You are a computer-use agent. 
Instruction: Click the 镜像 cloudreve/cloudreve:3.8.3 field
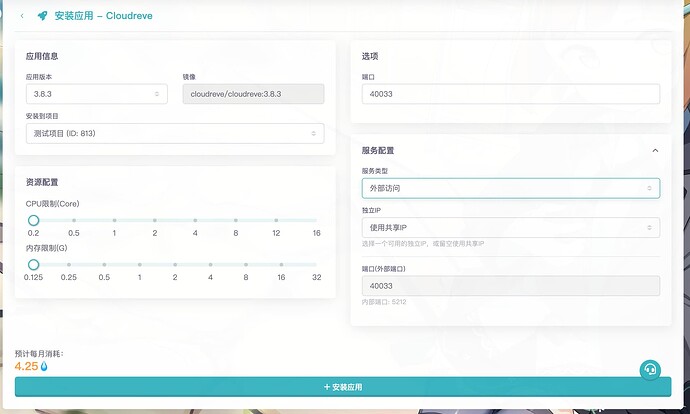253,94
